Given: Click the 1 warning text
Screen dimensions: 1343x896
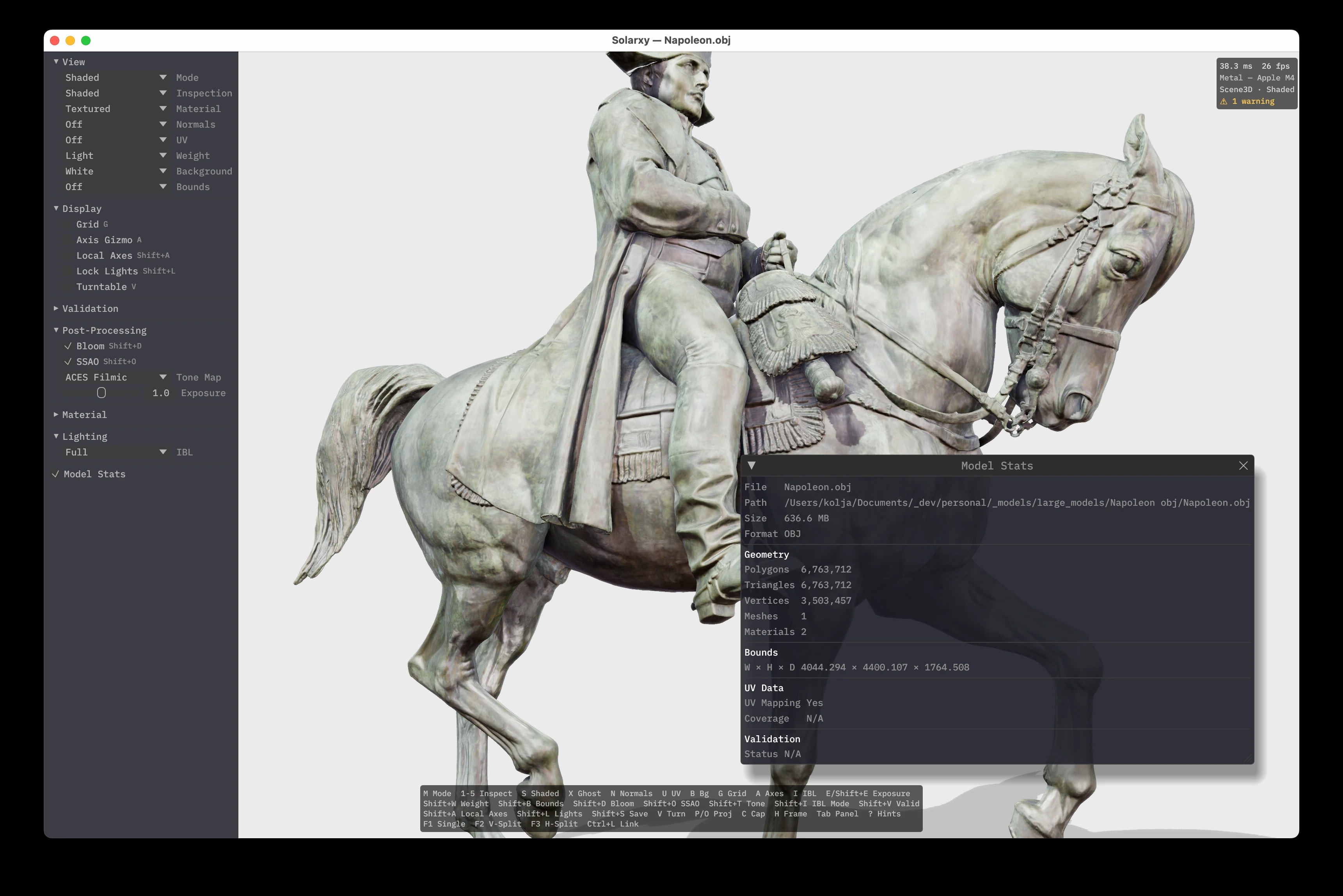Looking at the screenshot, I should (x=1253, y=101).
